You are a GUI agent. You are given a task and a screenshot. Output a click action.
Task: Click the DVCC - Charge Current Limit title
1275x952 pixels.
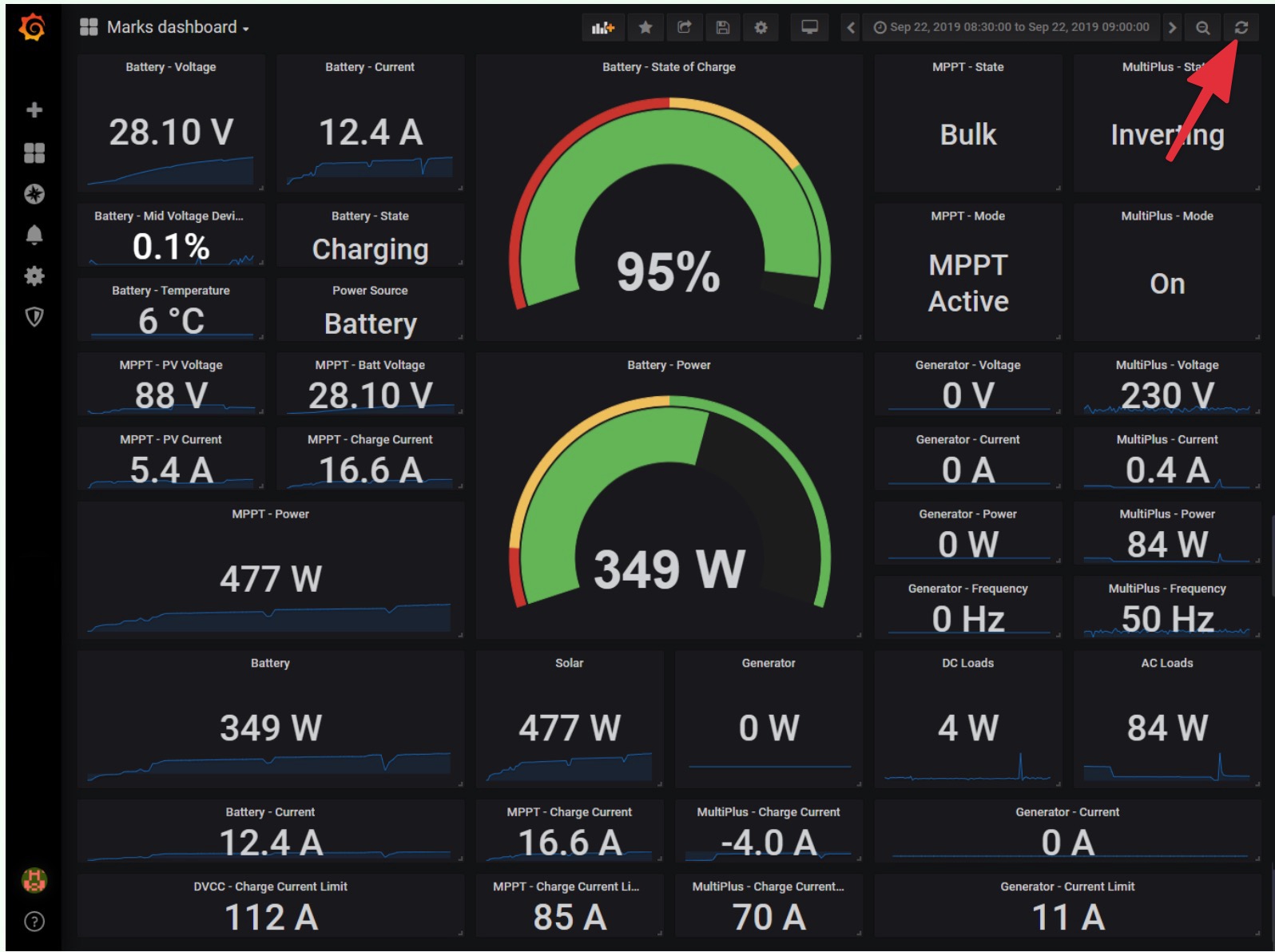coord(271,887)
